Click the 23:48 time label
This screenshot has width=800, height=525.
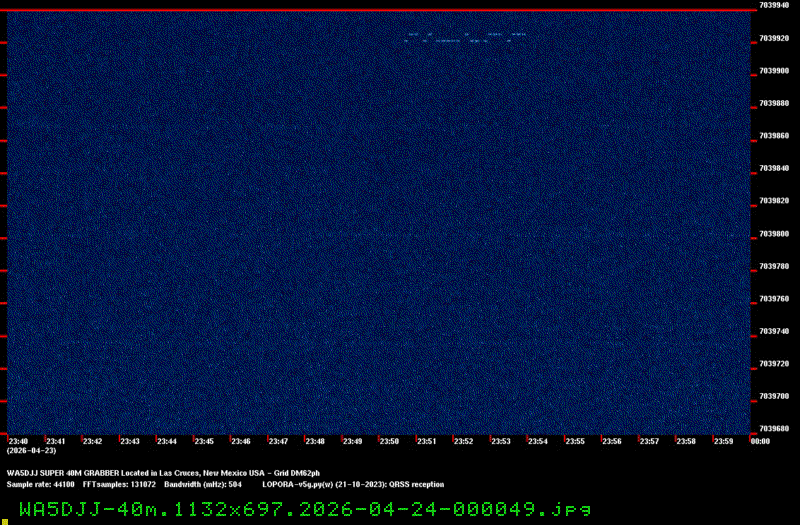315,441
